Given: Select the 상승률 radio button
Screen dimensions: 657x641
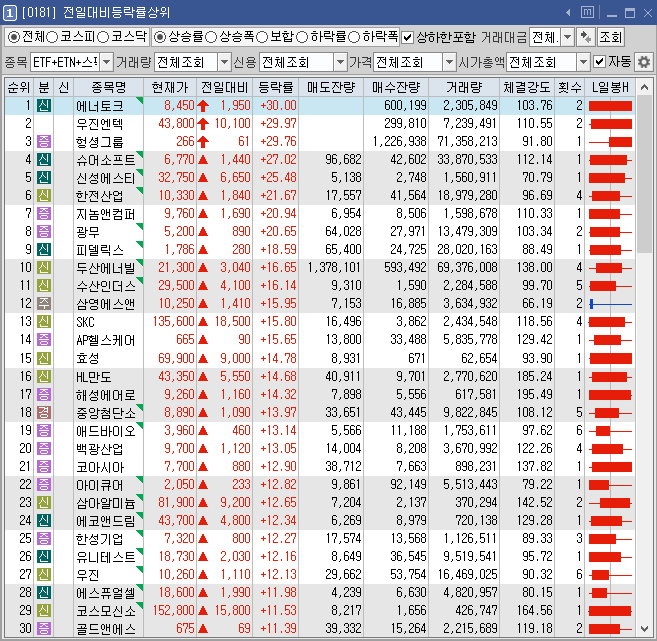Looking at the screenshot, I should [x=160, y=37].
